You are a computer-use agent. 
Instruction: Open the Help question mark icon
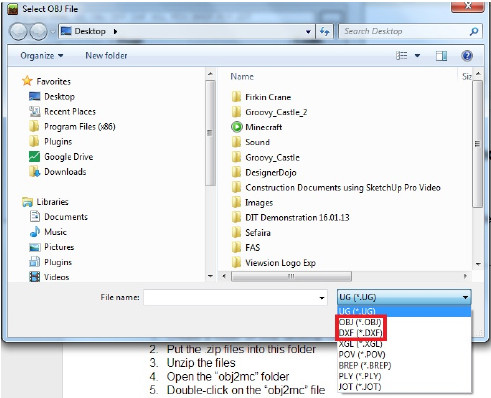click(x=467, y=56)
